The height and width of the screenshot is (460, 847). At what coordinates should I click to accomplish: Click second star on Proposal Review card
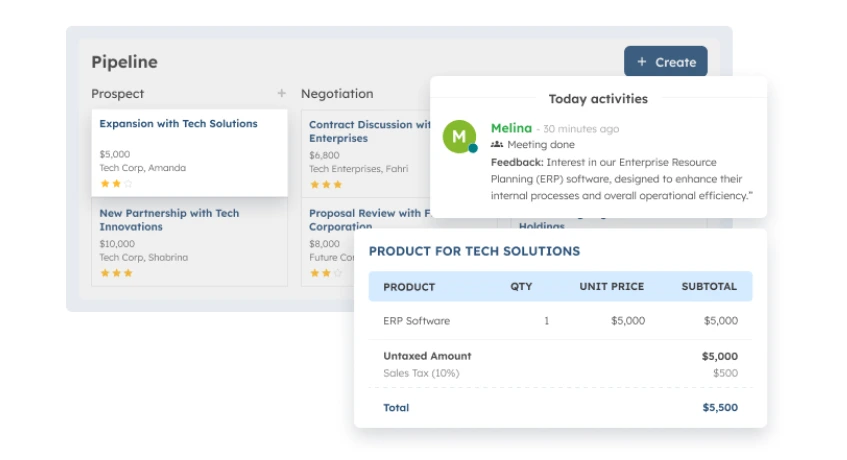(x=326, y=273)
